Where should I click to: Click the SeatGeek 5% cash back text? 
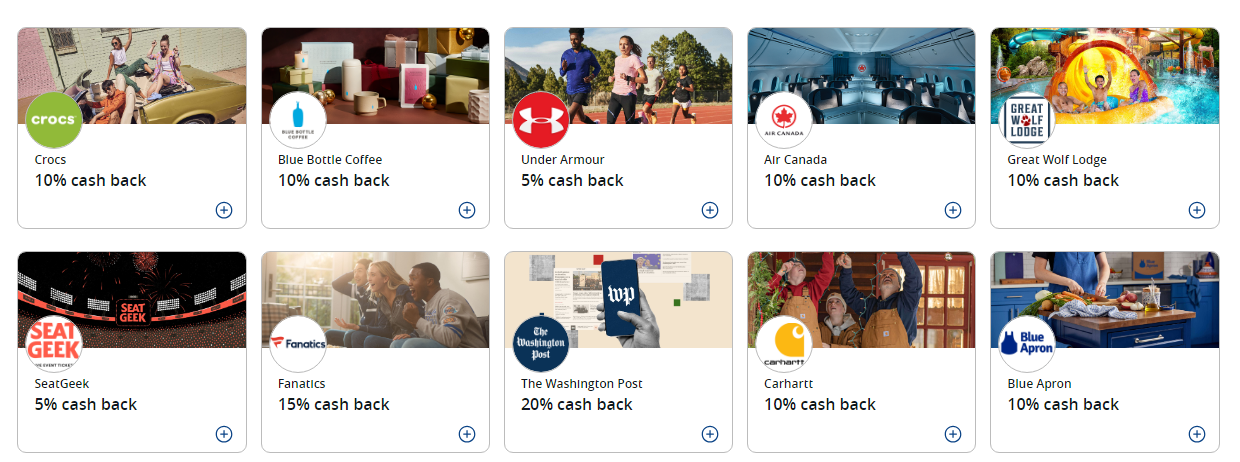point(86,405)
